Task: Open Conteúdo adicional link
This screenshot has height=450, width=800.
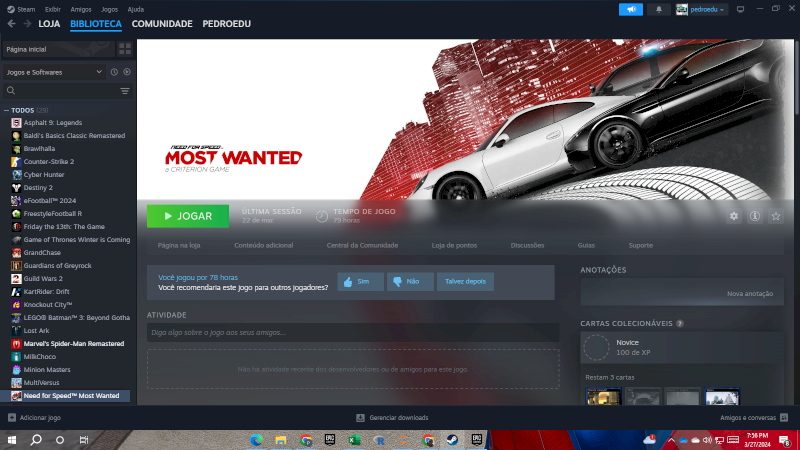Action: tap(263, 245)
